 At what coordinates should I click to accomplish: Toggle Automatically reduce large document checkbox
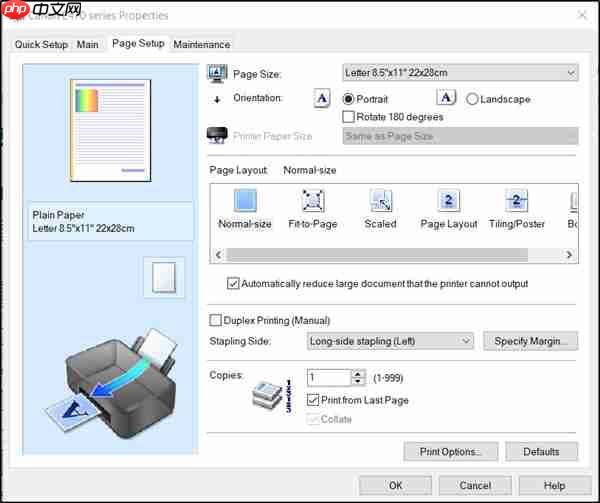coord(233,283)
